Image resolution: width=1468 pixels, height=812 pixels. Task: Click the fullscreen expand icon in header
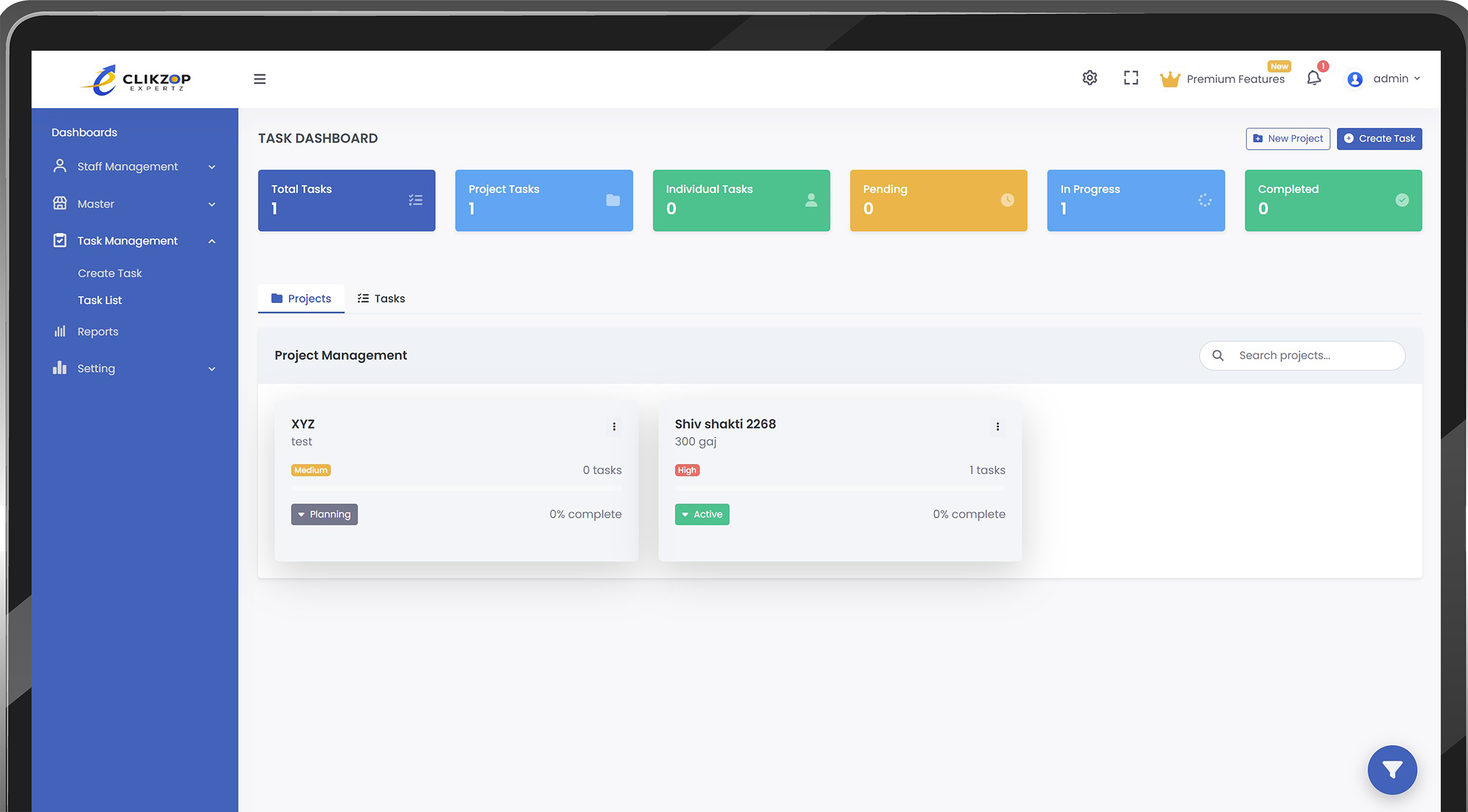(1131, 78)
